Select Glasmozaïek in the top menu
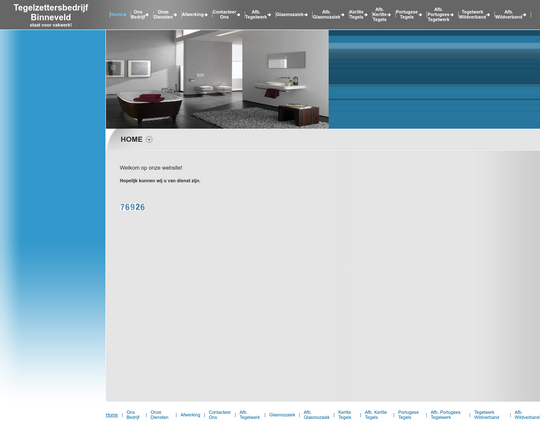 tap(290, 14)
